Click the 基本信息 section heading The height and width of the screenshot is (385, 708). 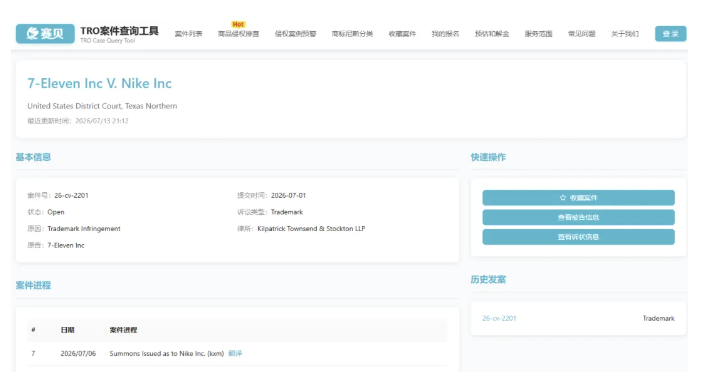(x=33, y=157)
